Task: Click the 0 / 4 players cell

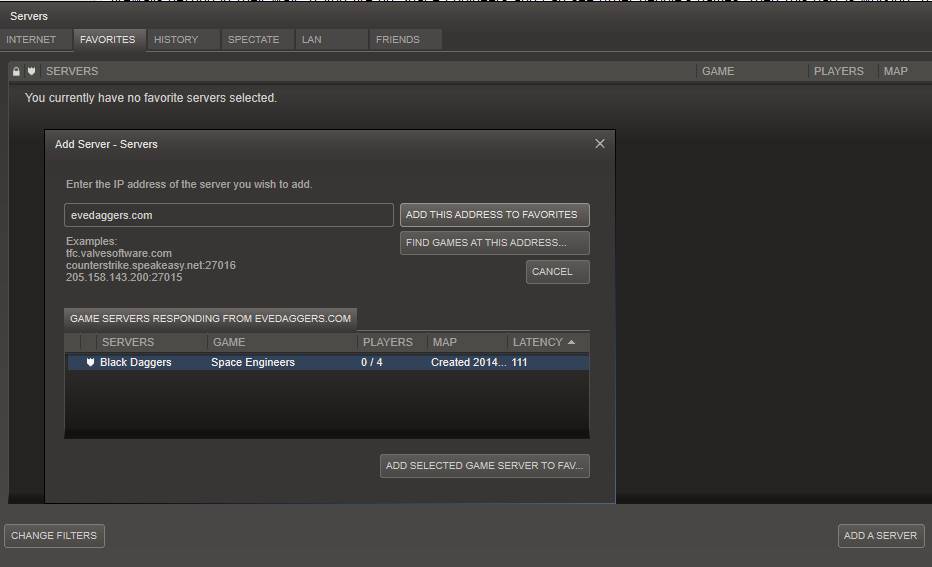Action: 371,362
